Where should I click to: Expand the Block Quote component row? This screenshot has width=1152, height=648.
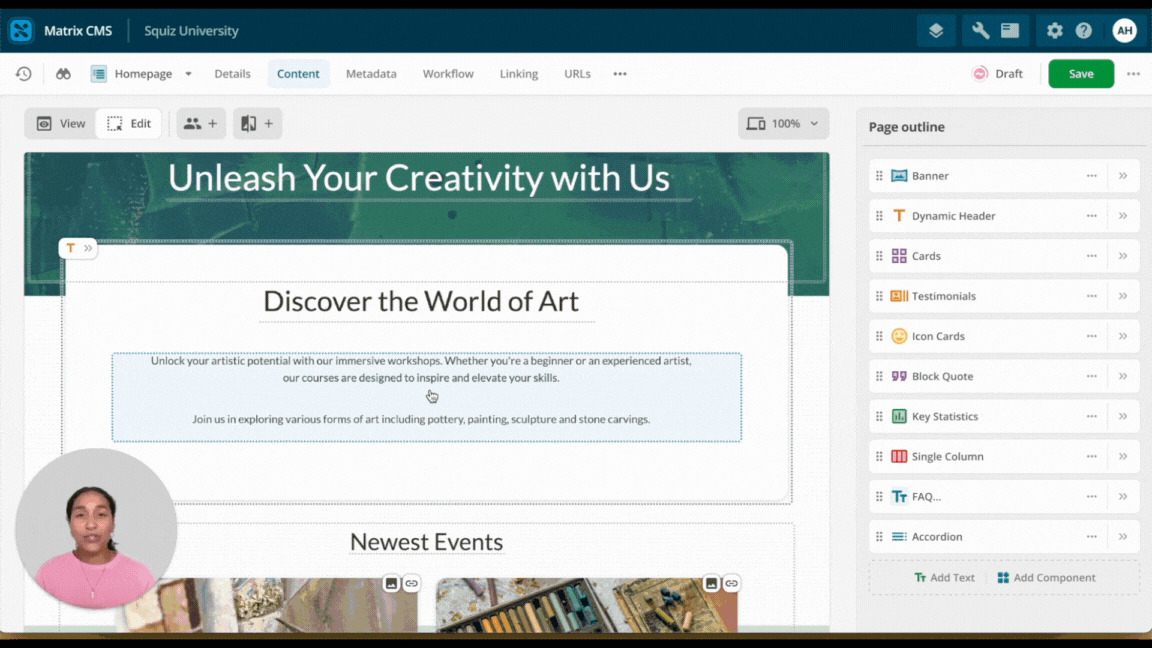1123,376
